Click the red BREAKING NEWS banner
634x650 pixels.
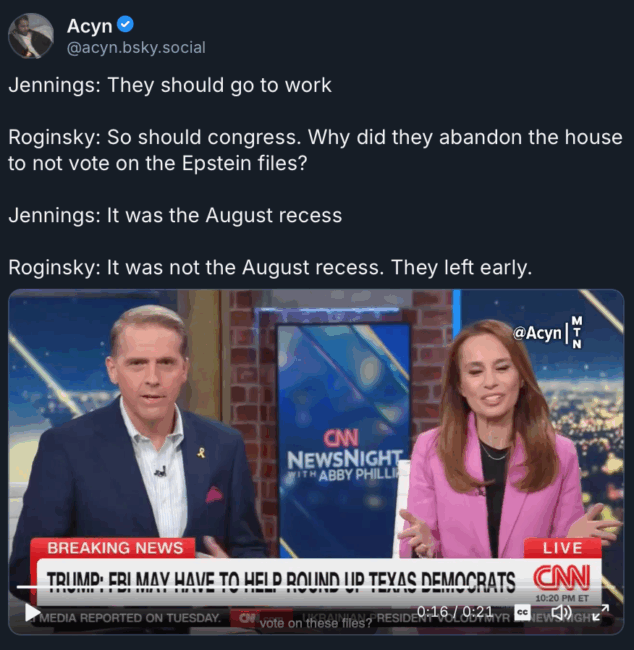coord(113,548)
